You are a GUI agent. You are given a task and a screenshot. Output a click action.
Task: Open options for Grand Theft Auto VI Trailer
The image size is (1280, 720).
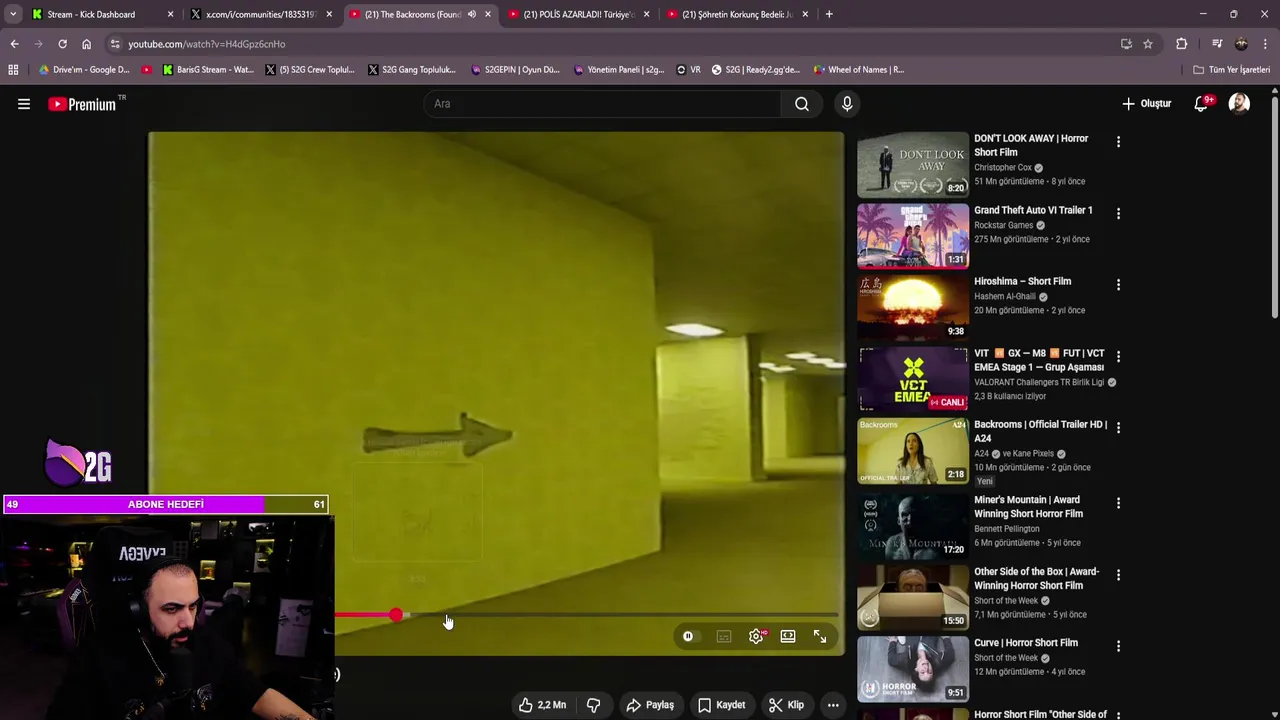tap(1118, 213)
